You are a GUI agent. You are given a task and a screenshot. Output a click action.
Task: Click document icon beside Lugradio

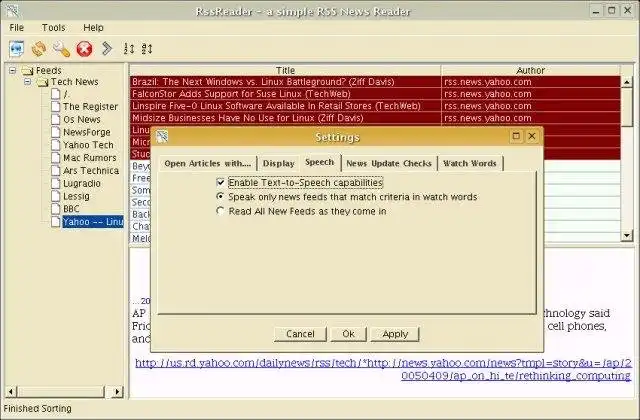pos(56,183)
